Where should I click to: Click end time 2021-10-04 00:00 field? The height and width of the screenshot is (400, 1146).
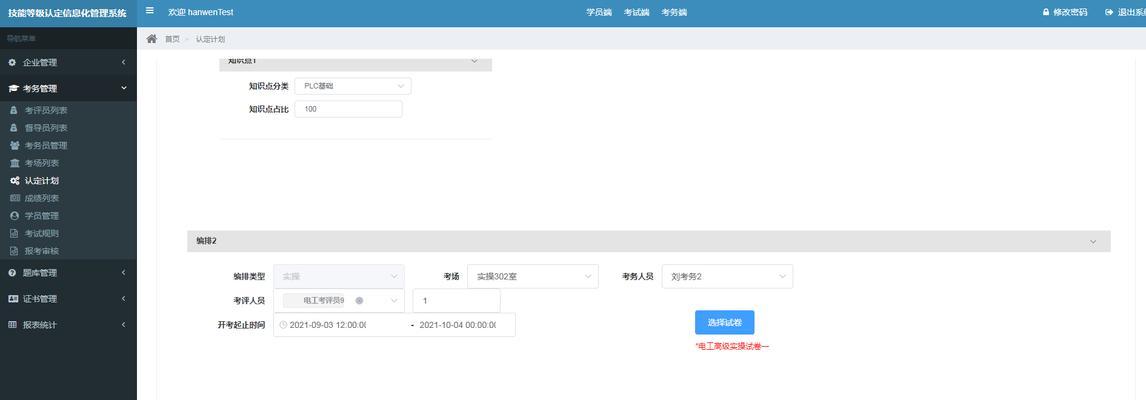458,325
